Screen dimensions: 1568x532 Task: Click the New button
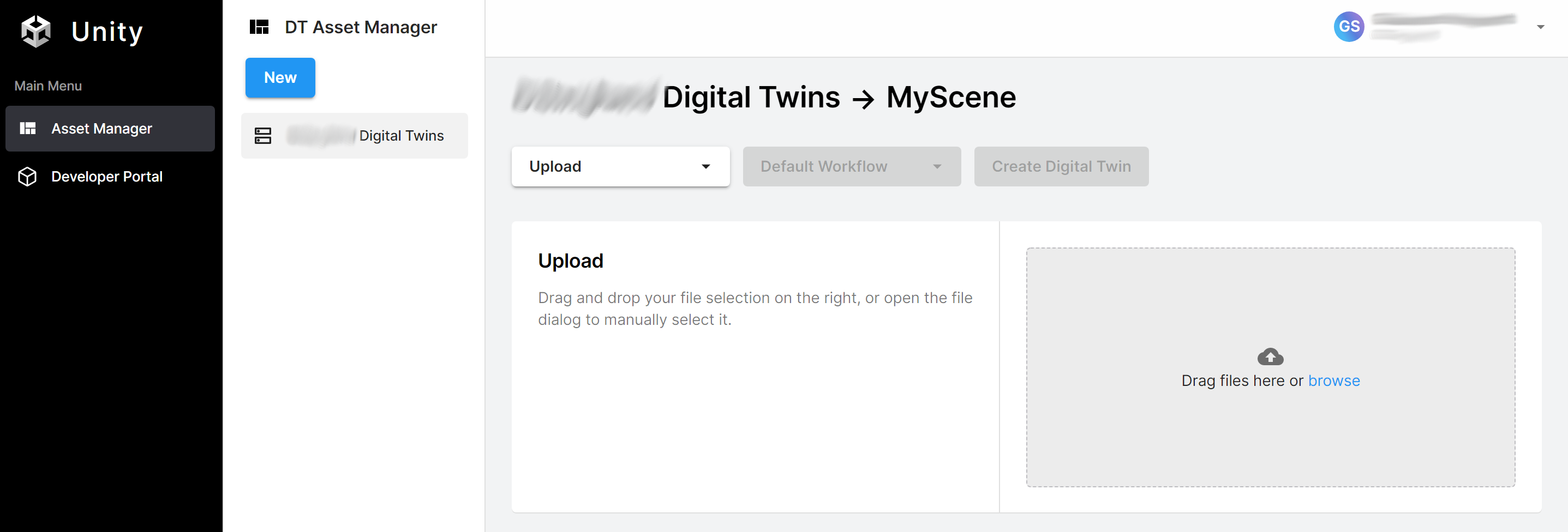(280, 77)
